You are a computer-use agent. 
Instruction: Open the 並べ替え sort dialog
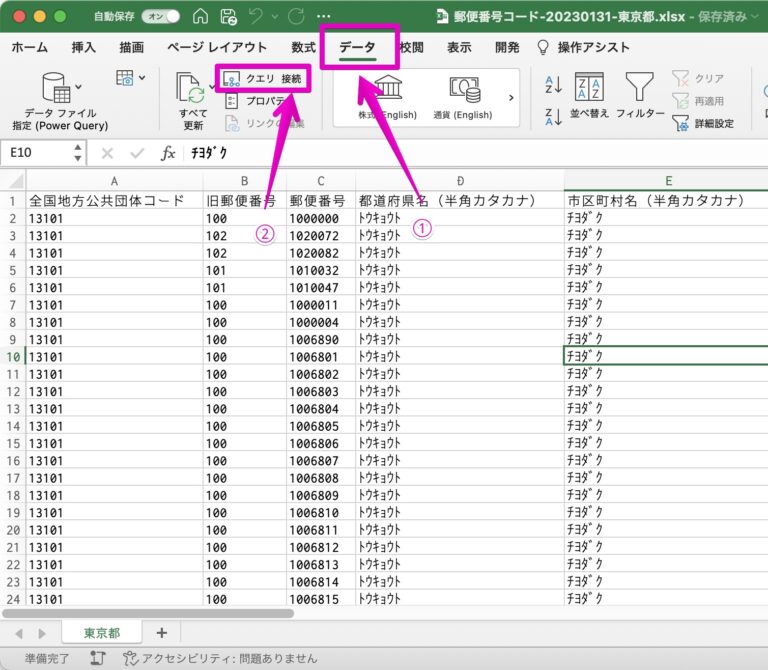[589, 97]
